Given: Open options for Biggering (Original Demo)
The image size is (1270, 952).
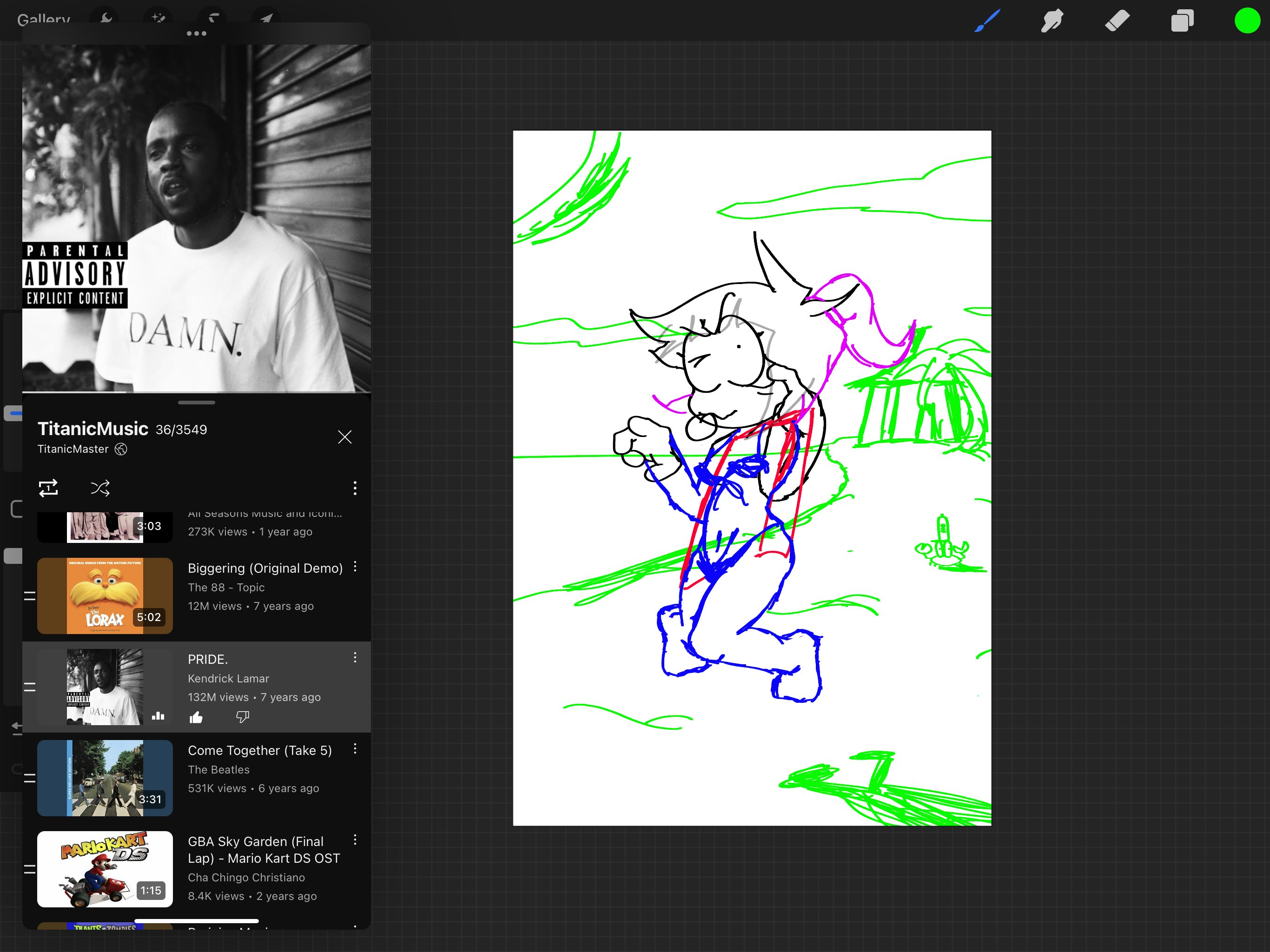Looking at the screenshot, I should [355, 567].
